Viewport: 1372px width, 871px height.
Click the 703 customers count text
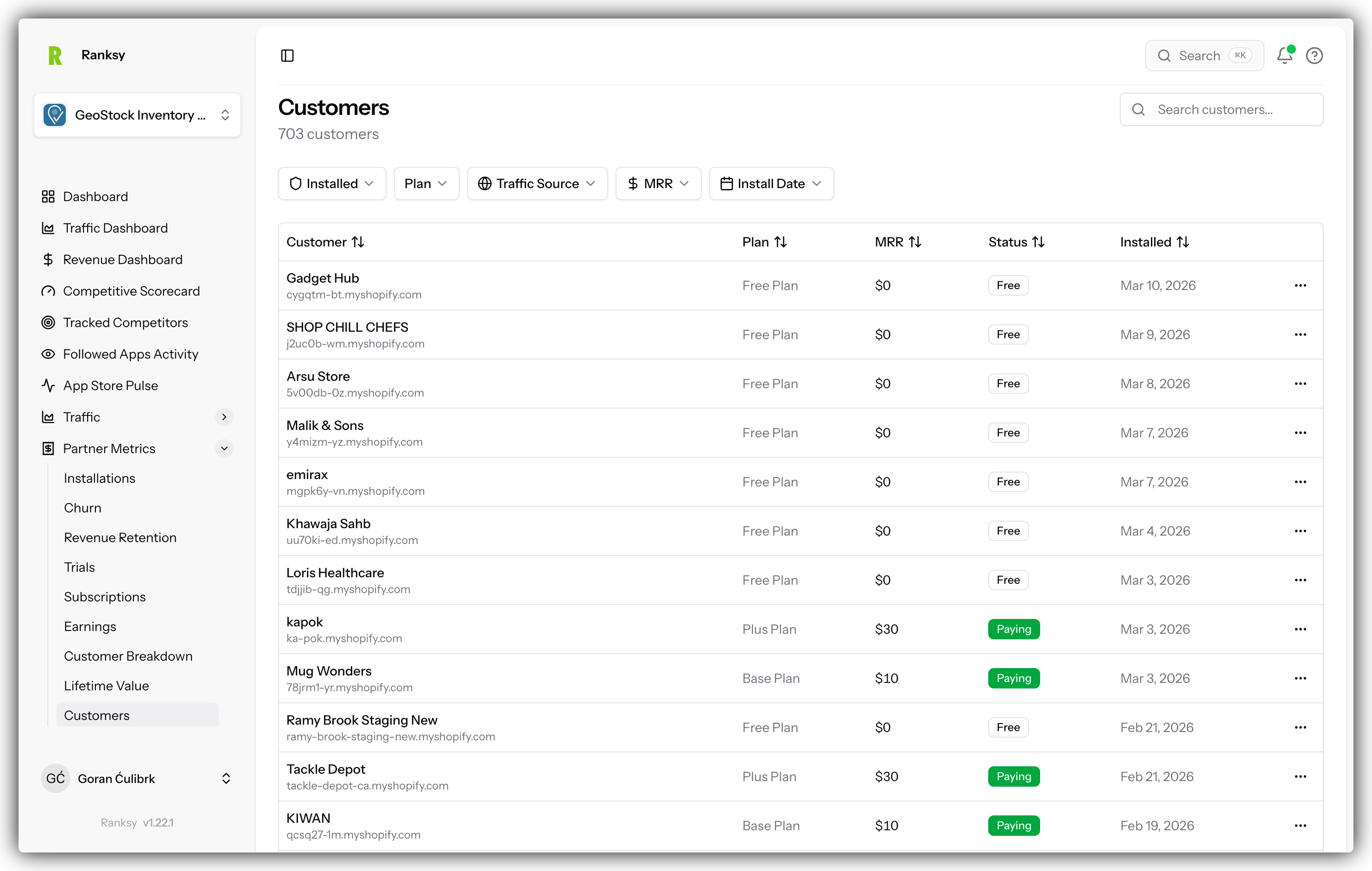(328, 134)
